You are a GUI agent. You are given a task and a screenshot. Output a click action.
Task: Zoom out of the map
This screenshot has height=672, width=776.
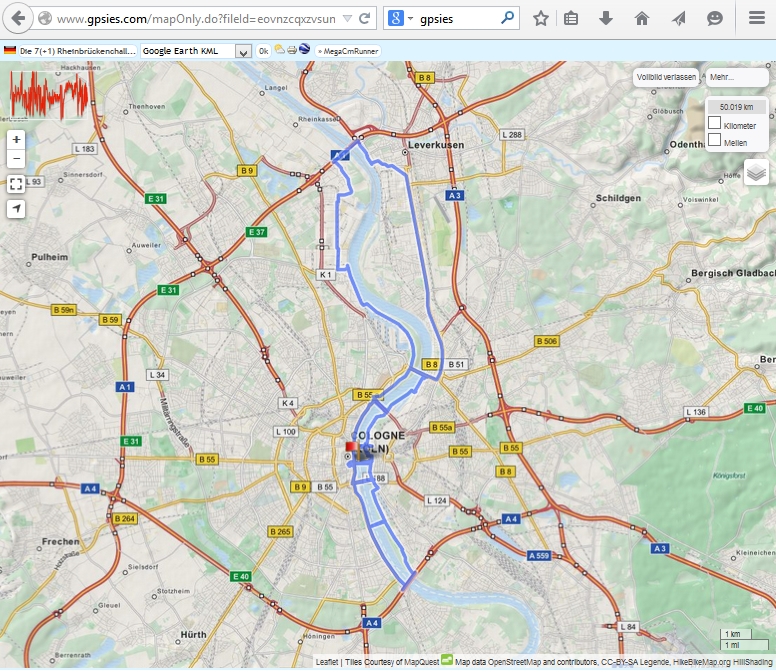pos(16,159)
